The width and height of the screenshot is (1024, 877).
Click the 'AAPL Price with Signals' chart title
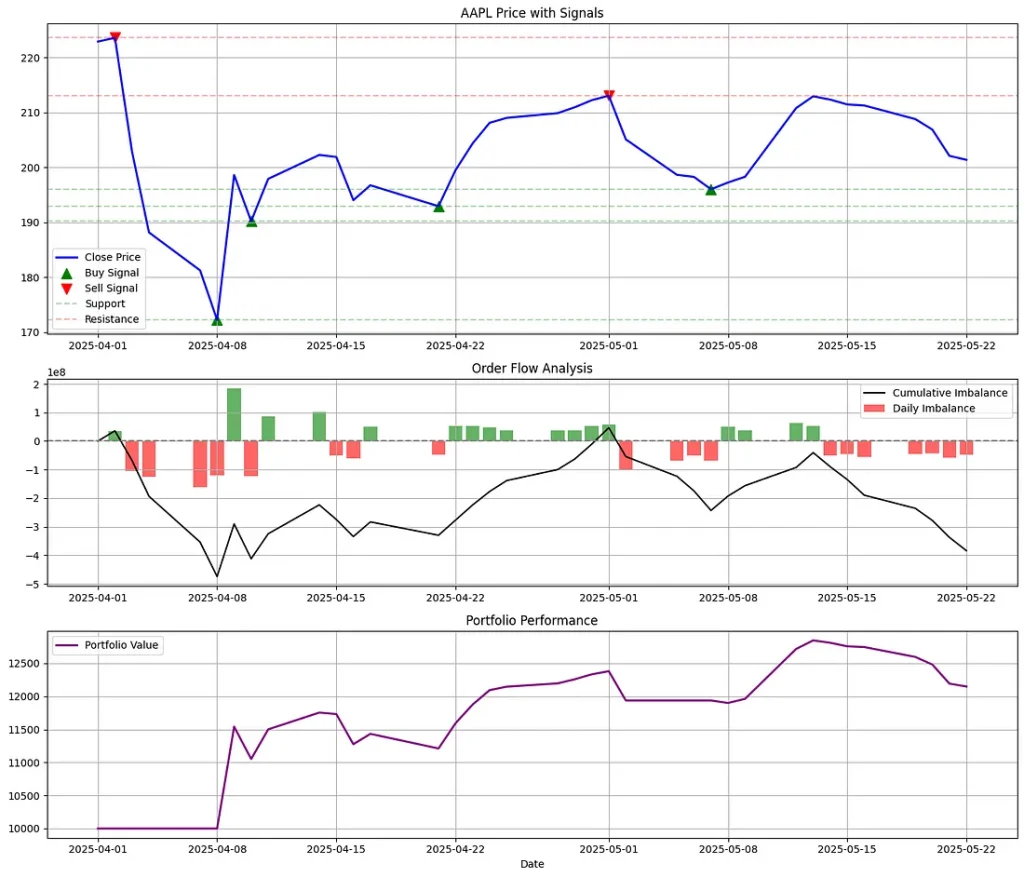click(x=532, y=13)
